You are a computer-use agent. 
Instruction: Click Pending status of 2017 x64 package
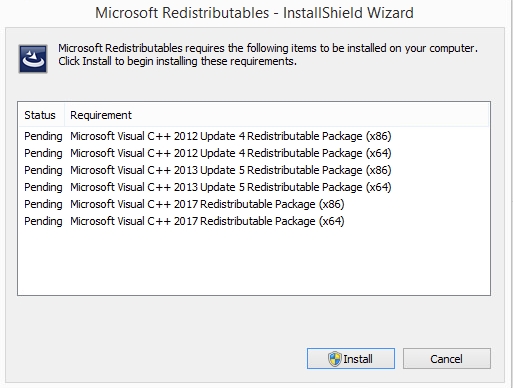[x=43, y=221]
